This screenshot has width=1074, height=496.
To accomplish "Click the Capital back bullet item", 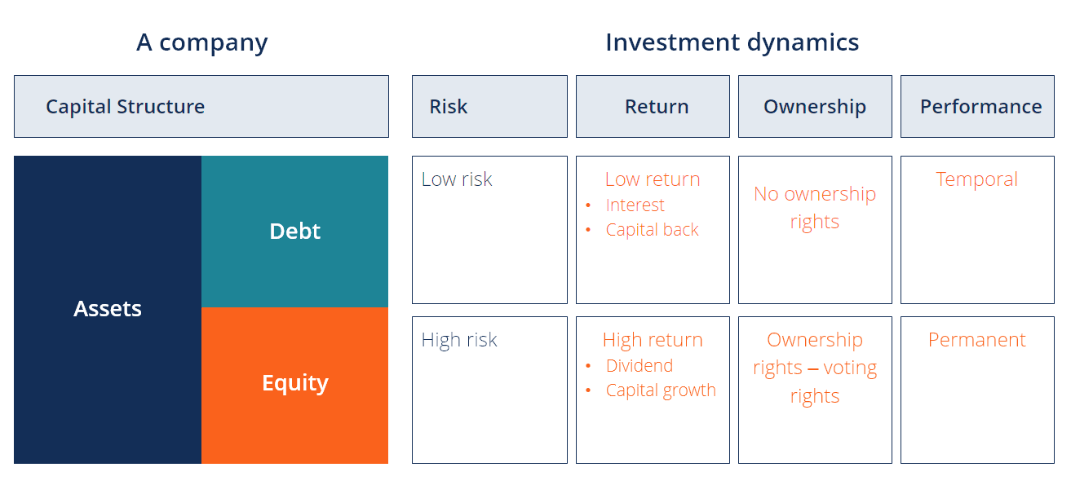I will point(652,230).
